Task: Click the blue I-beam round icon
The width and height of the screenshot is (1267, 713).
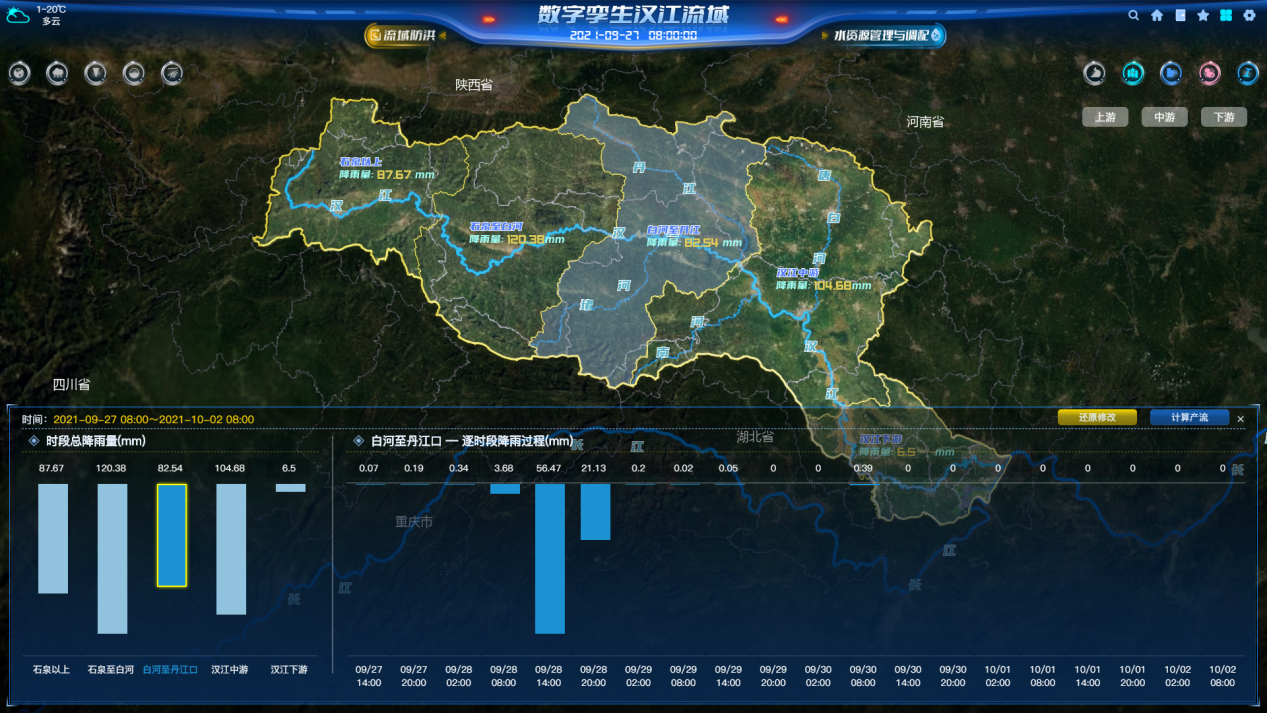Action: [x=1247, y=73]
